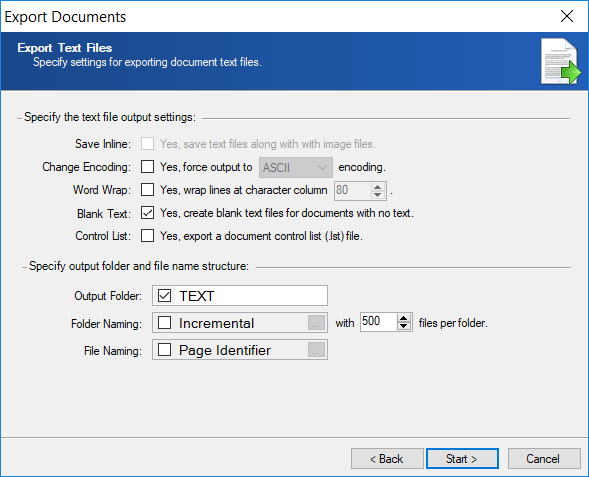
Task: Click the word wrap column down arrow
Action: coord(378,195)
